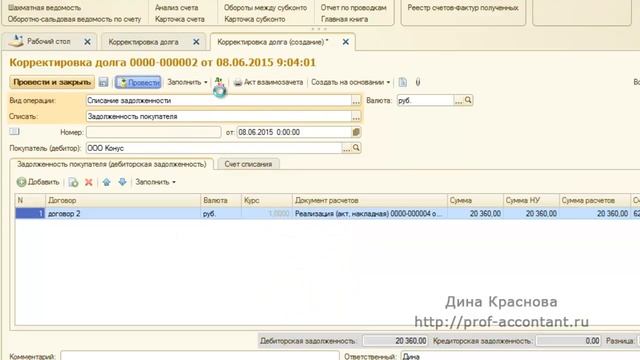Image resolution: width=640 pixels, height=360 pixels.
Task: Open selection for Списать field
Action: coord(356,116)
